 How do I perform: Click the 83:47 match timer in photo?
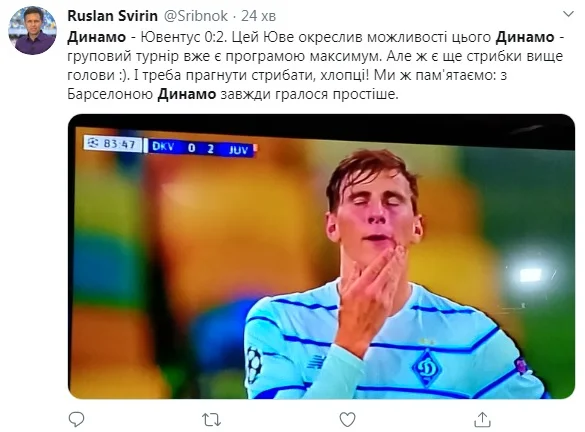(x=119, y=144)
